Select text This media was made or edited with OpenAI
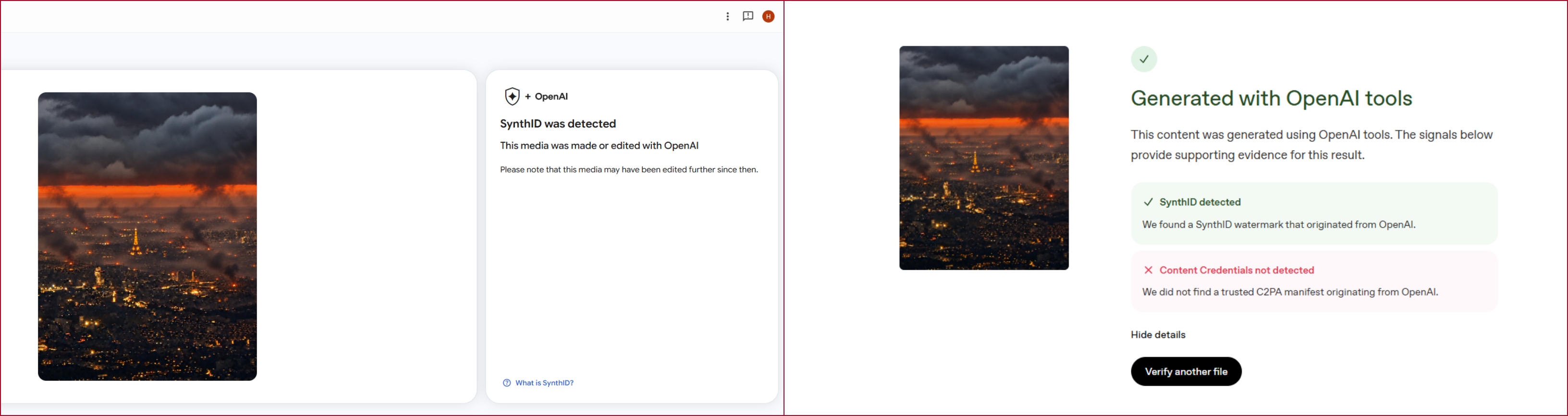This screenshot has width=1568, height=416. 599,146
